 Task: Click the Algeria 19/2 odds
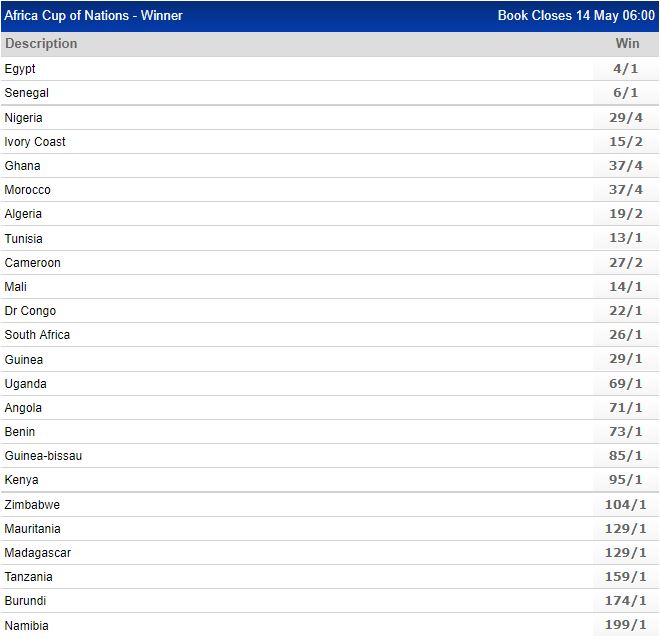click(x=626, y=214)
